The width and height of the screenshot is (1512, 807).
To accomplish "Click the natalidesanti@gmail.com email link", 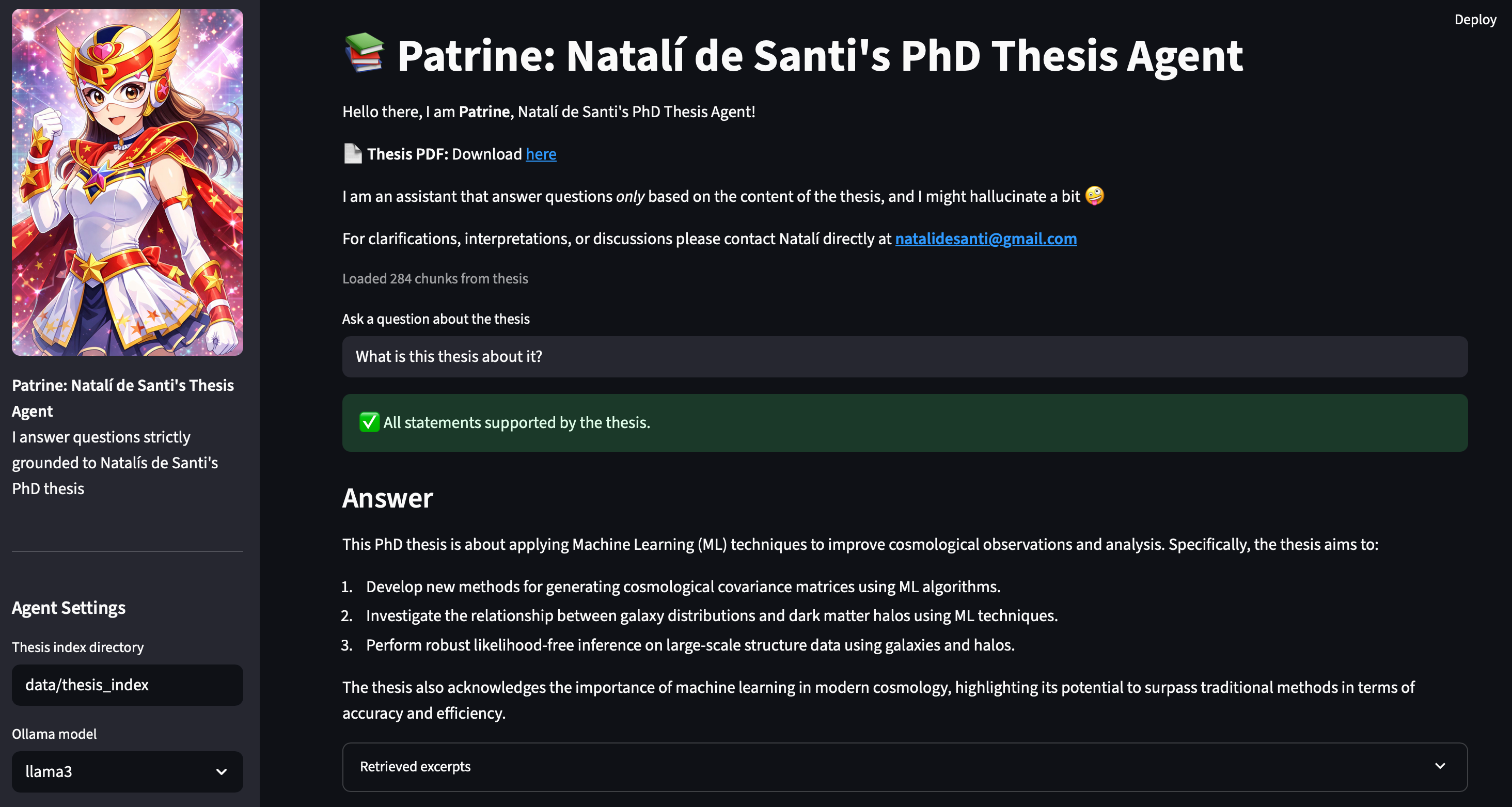I will click(x=985, y=239).
